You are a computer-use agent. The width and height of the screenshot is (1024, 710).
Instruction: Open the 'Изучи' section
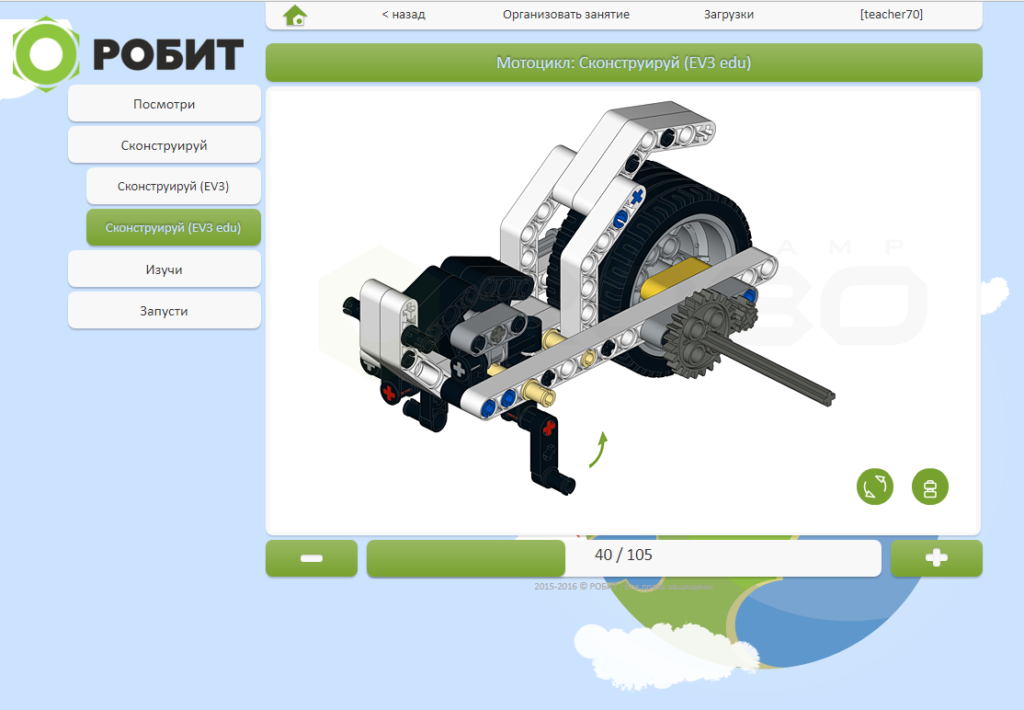pos(164,270)
